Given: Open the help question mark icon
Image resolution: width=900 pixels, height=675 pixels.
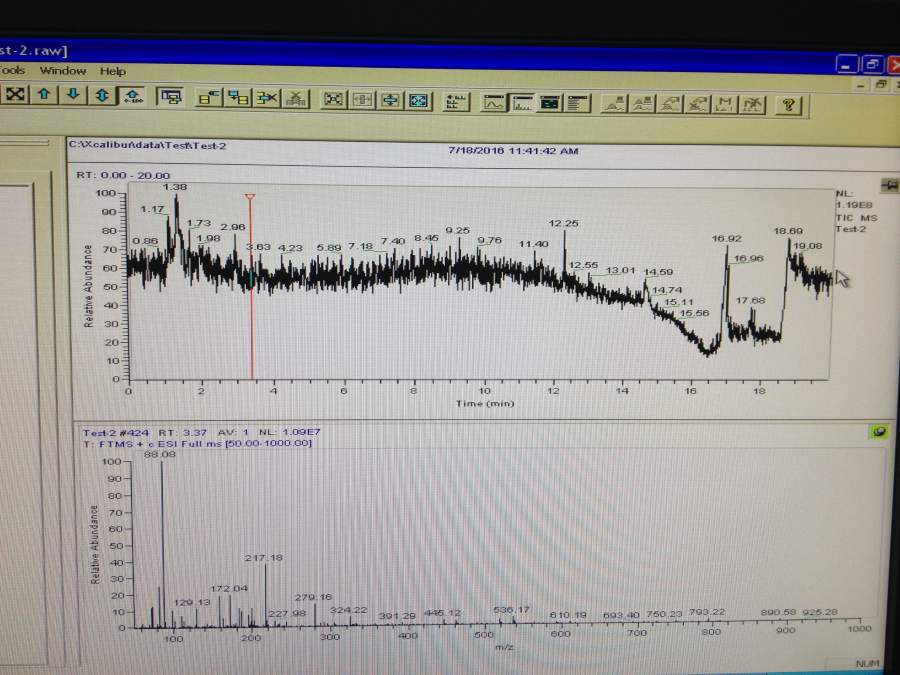Looking at the screenshot, I should [x=789, y=106].
